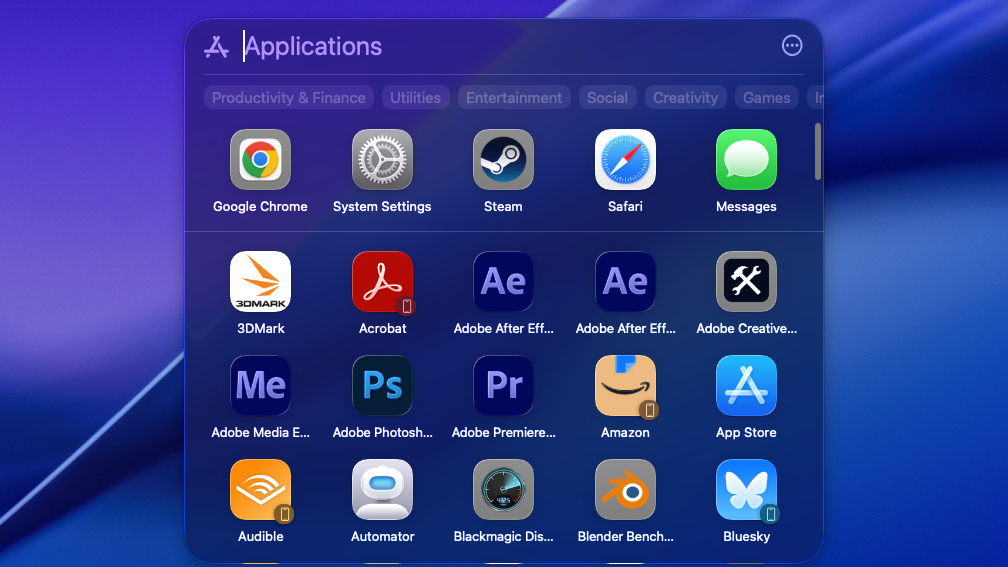The image size is (1008, 567).
Task: Open Adobe Premiere Pro
Action: tap(503, 386)
